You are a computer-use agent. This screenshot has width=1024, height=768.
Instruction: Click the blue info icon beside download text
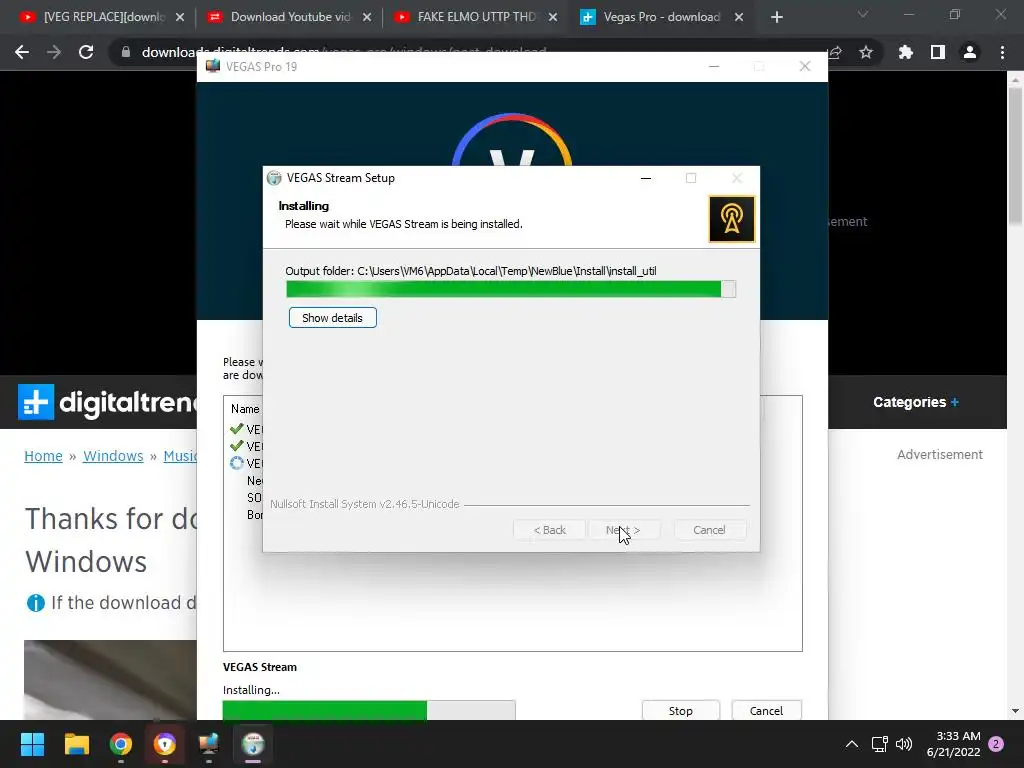pyautogui.click(x=35, y=603)
